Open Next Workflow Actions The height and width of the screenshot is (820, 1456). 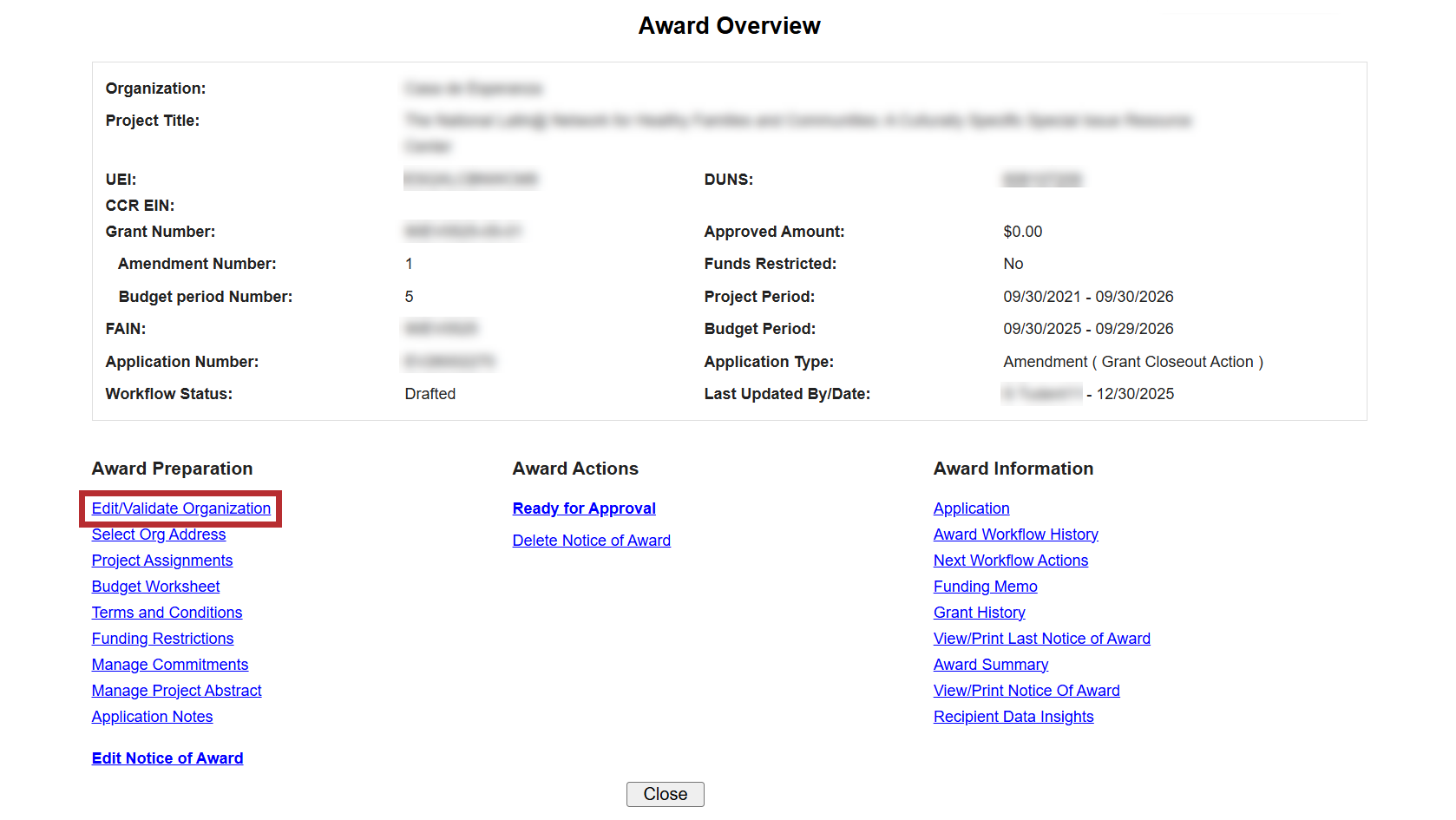tap(1010, 561)
